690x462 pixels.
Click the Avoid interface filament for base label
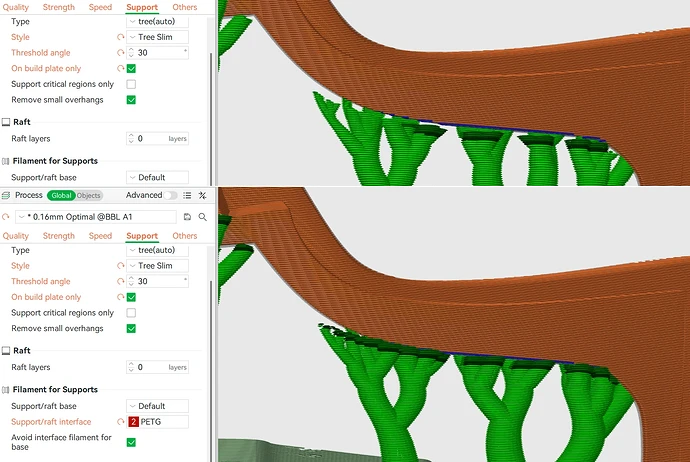click(61, 442)
